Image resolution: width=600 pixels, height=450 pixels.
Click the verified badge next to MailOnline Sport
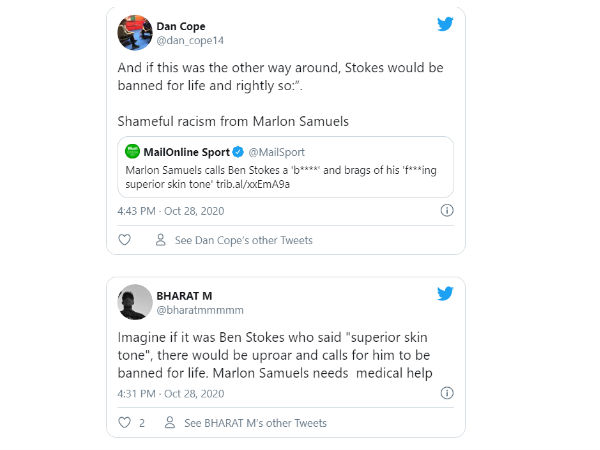(238, 152)
